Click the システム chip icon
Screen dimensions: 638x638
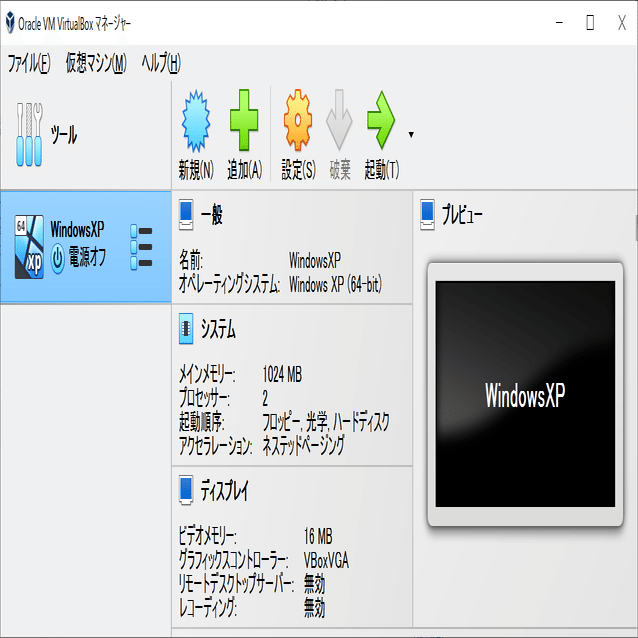click(186, 329)
